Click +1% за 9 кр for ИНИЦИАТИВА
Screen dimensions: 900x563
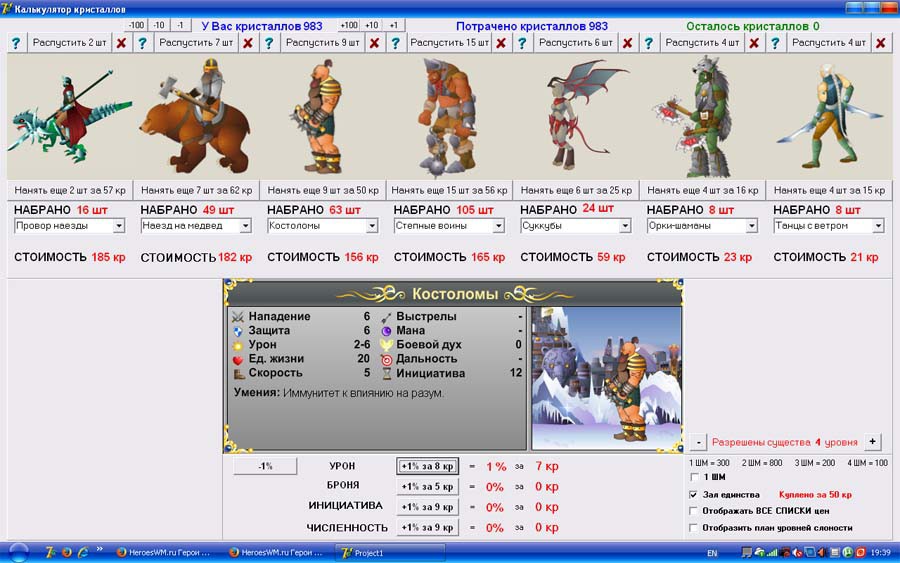(427, 507)
